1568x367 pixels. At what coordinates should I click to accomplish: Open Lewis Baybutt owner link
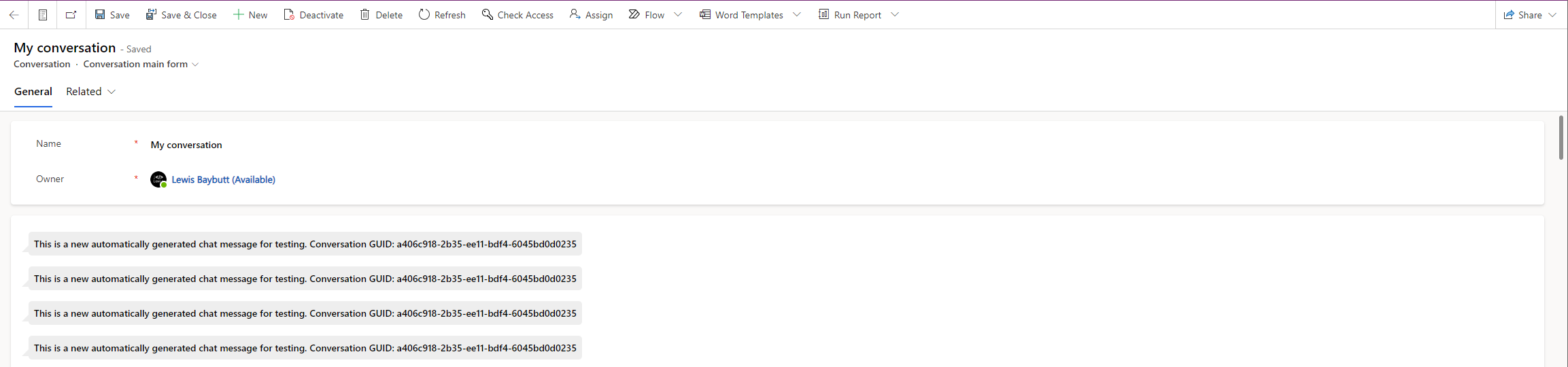click(x=223, y=179)
